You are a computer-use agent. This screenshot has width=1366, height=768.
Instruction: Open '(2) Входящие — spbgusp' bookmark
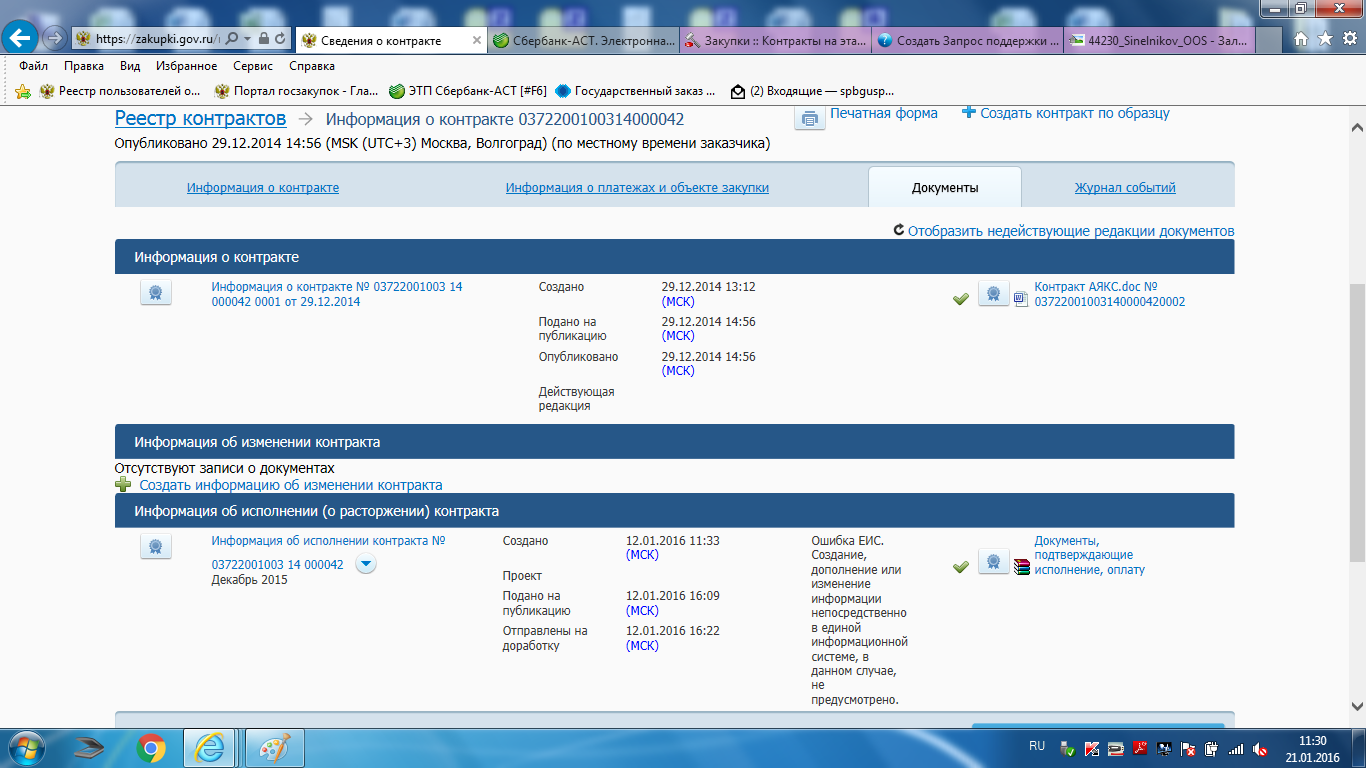click(812, 91)
